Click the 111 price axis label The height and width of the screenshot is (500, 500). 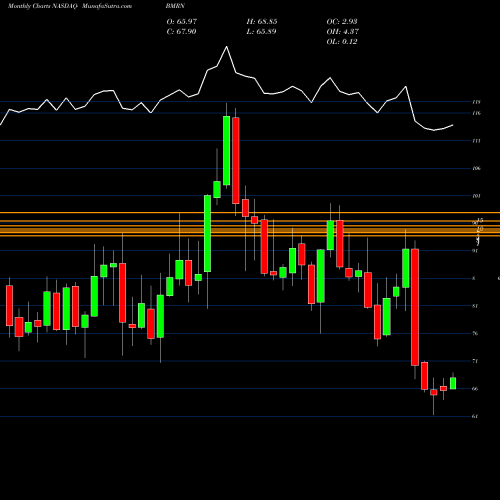pyautogui.click(x=477, y=141)
